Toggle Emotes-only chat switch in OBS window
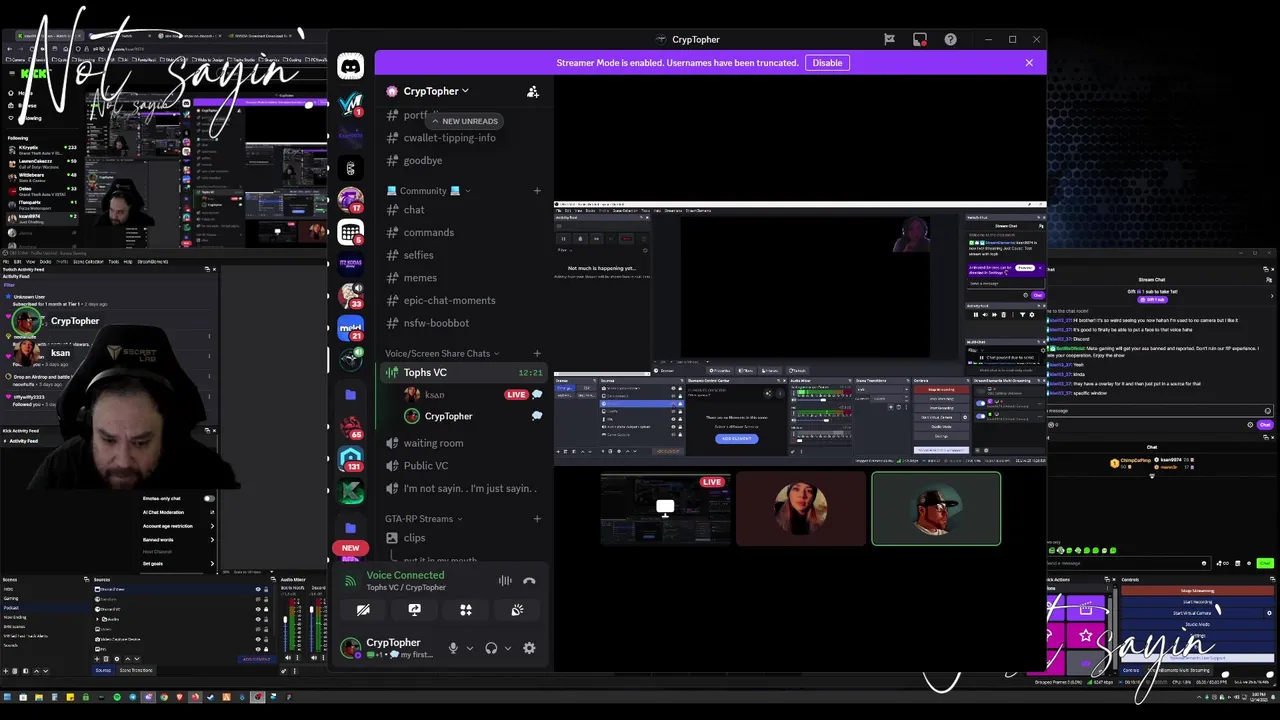 [208, 498]
